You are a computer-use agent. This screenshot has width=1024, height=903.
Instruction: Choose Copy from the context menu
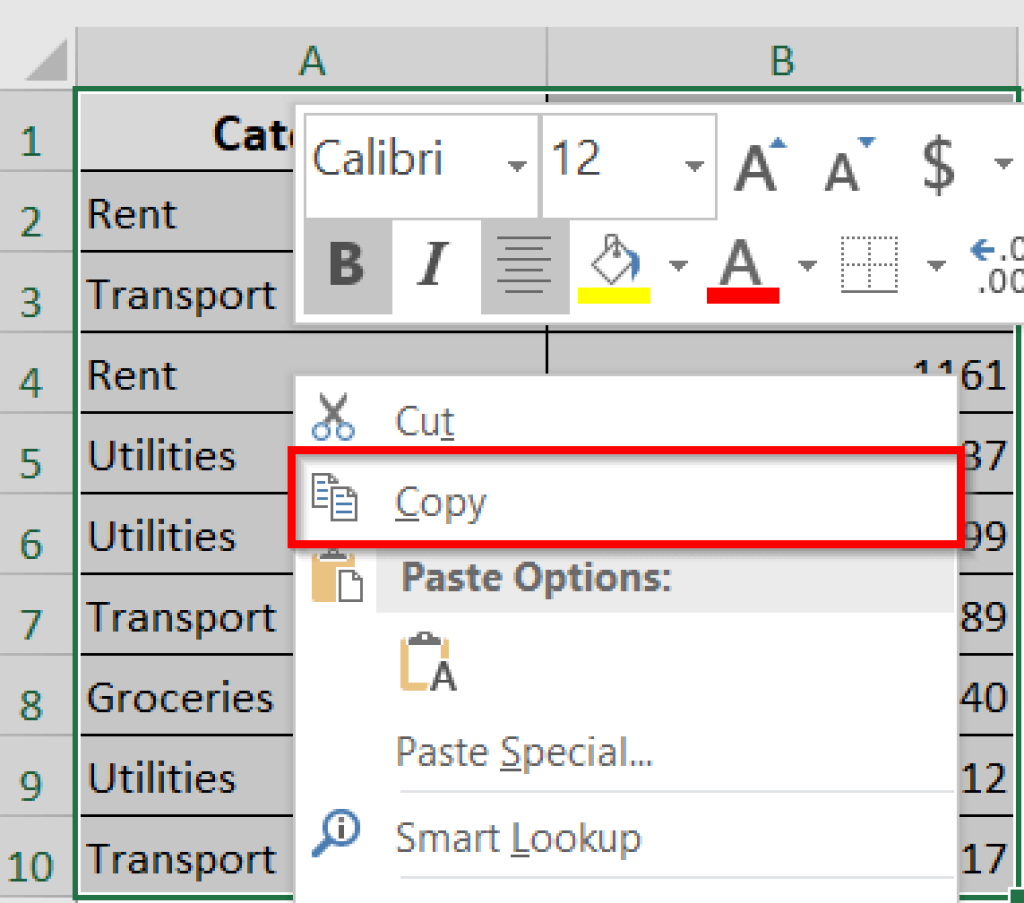click(440, 500)
